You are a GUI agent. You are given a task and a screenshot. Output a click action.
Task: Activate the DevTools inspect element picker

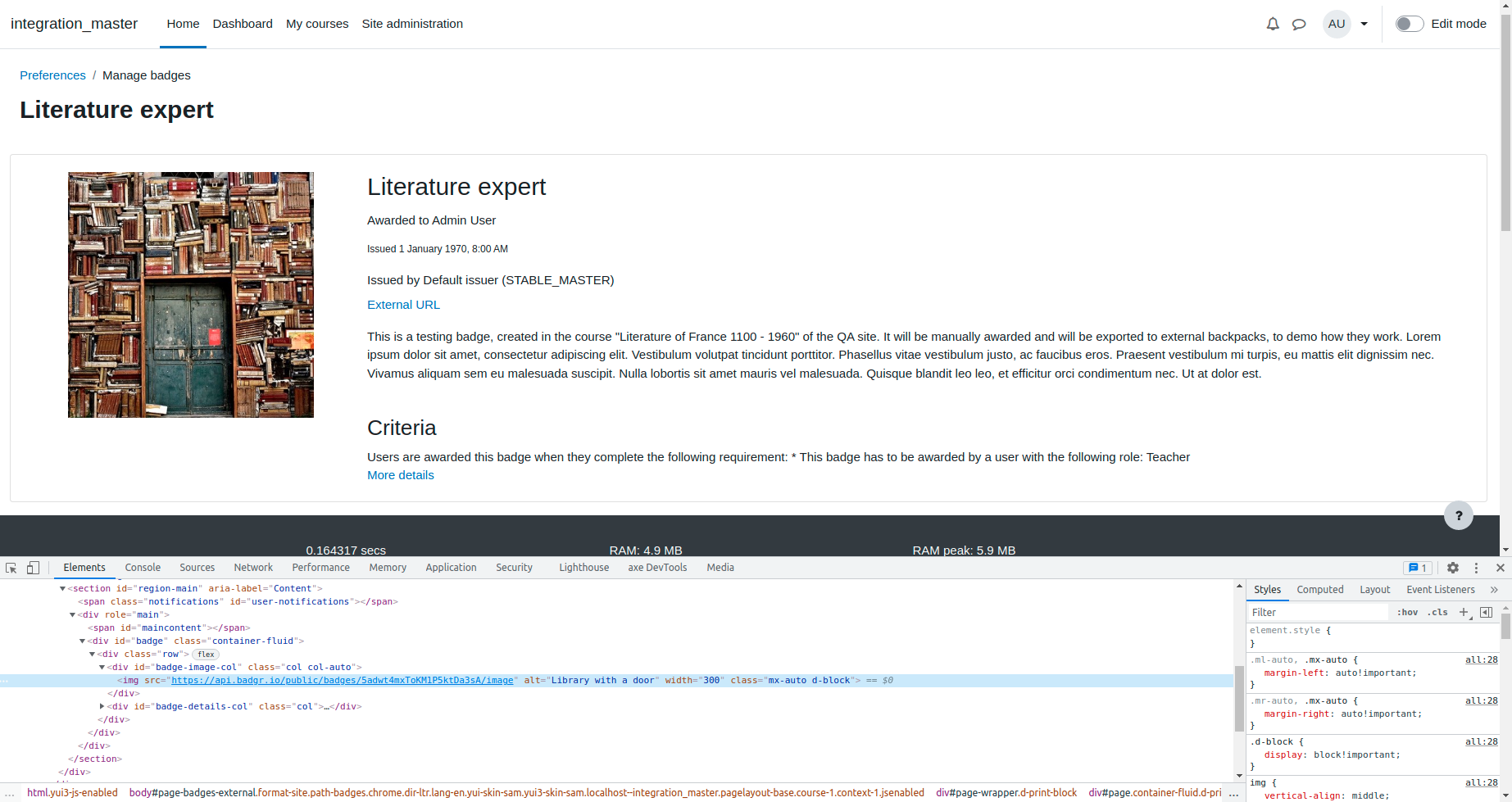point(11,568)
